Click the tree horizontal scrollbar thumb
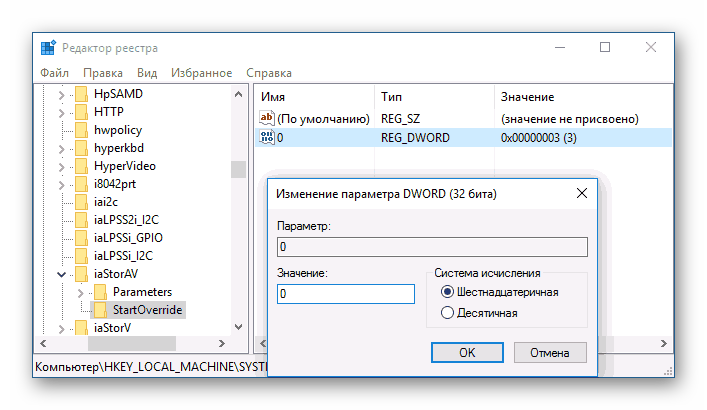The height and width of the screenshot is (410, 707). 132,343
